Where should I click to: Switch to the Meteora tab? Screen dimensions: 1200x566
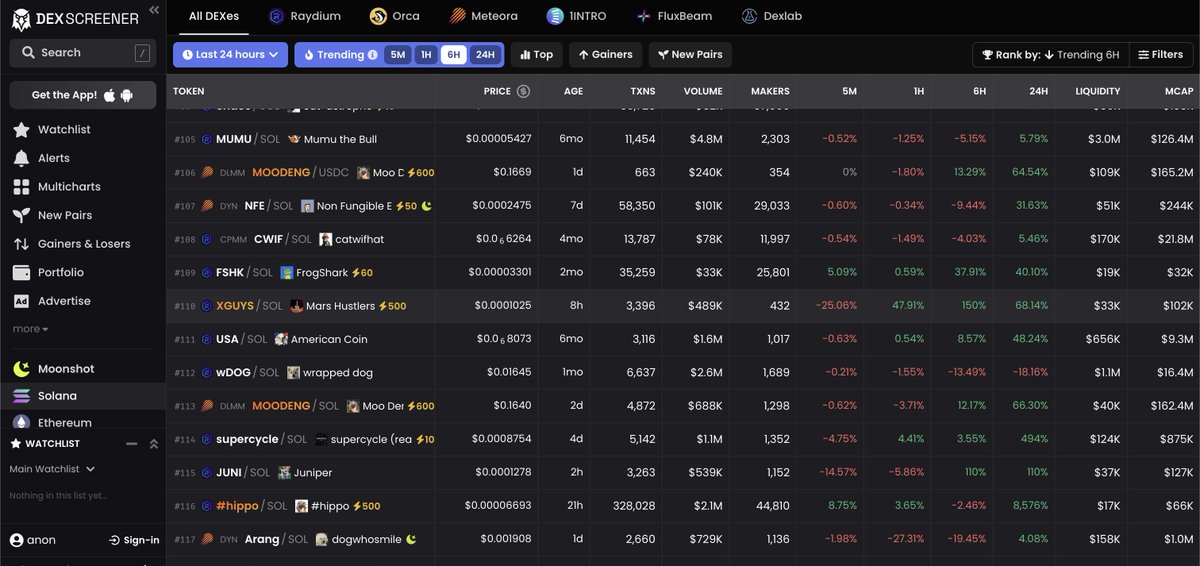pos(483,17)
